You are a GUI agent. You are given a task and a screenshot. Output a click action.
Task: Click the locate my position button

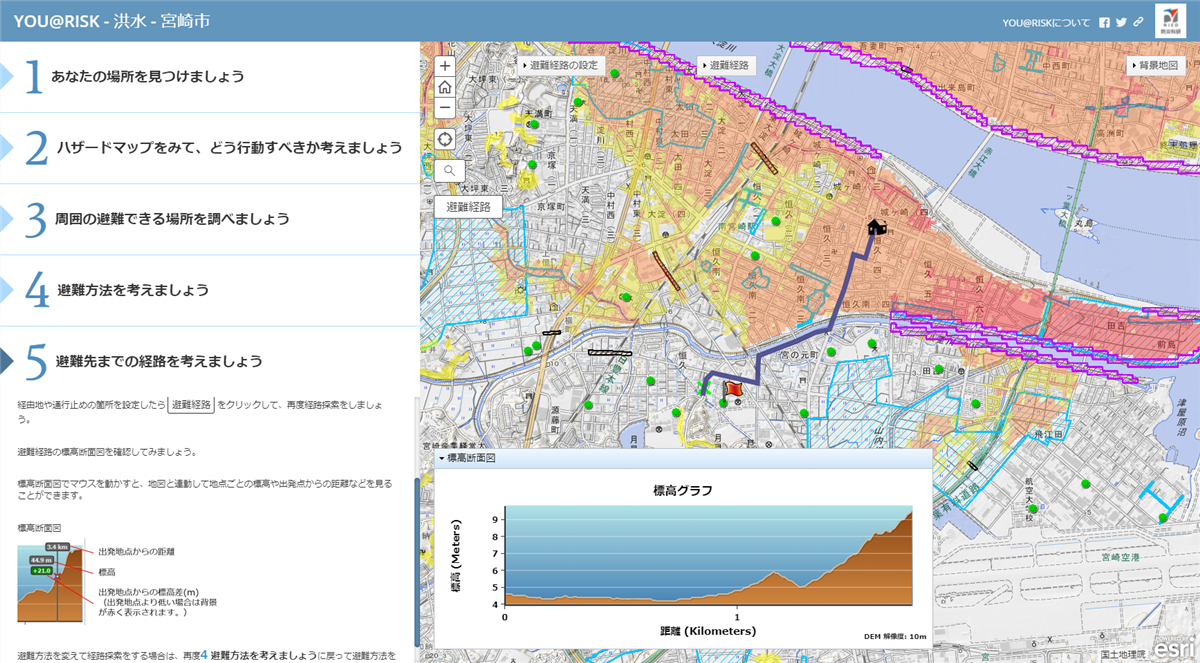click(x=446, y=138)
